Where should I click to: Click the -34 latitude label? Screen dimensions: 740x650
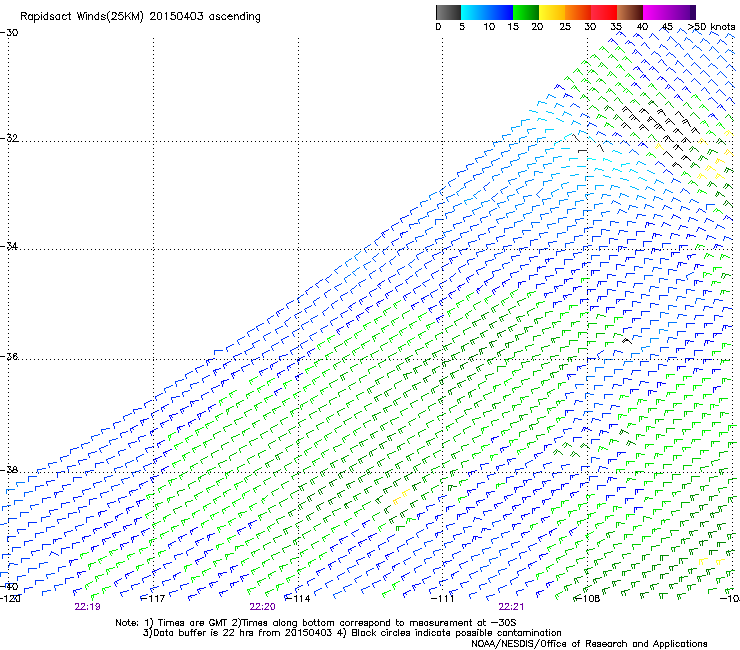coord(9,246)
